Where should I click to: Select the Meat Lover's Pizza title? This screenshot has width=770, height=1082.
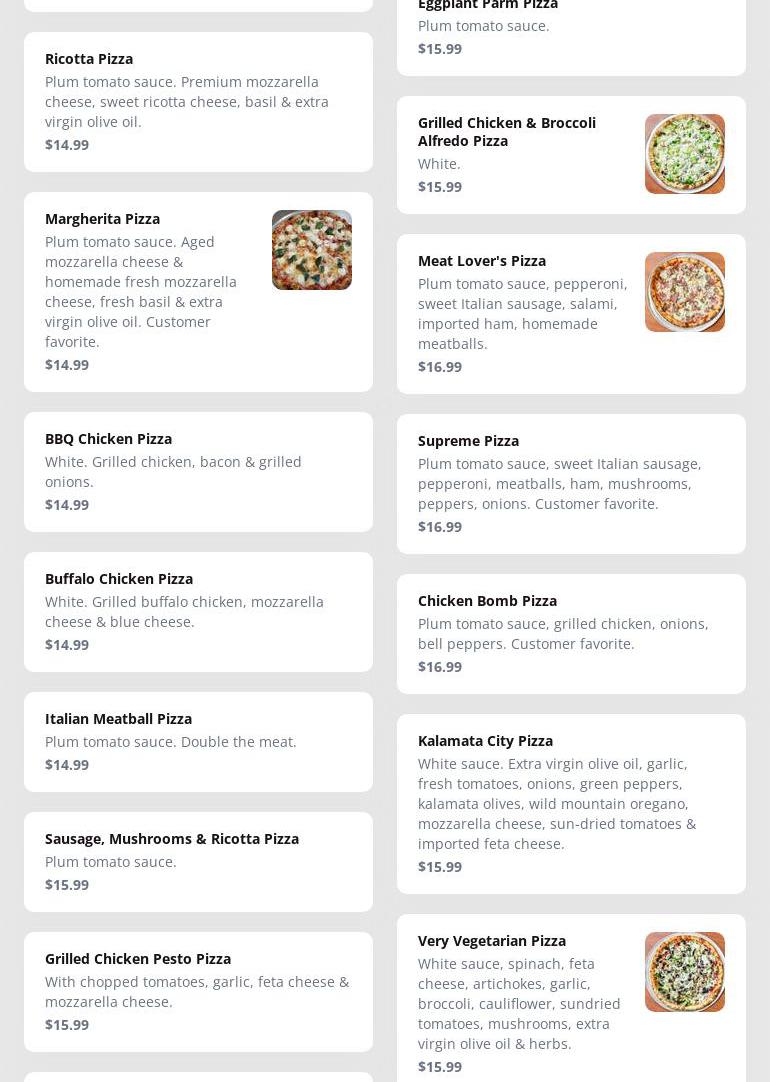click(482, 261)
